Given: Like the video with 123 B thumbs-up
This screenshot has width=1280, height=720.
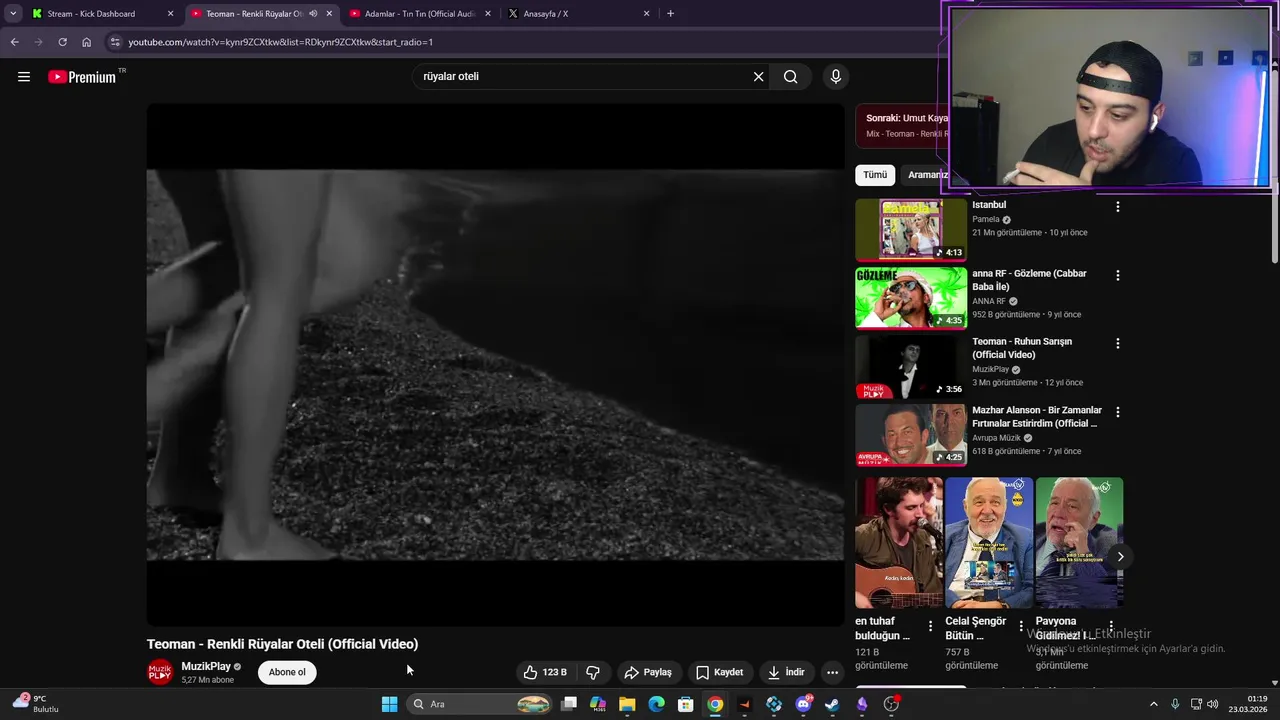Looking at the screenshot, I should (x=545, y=672).
